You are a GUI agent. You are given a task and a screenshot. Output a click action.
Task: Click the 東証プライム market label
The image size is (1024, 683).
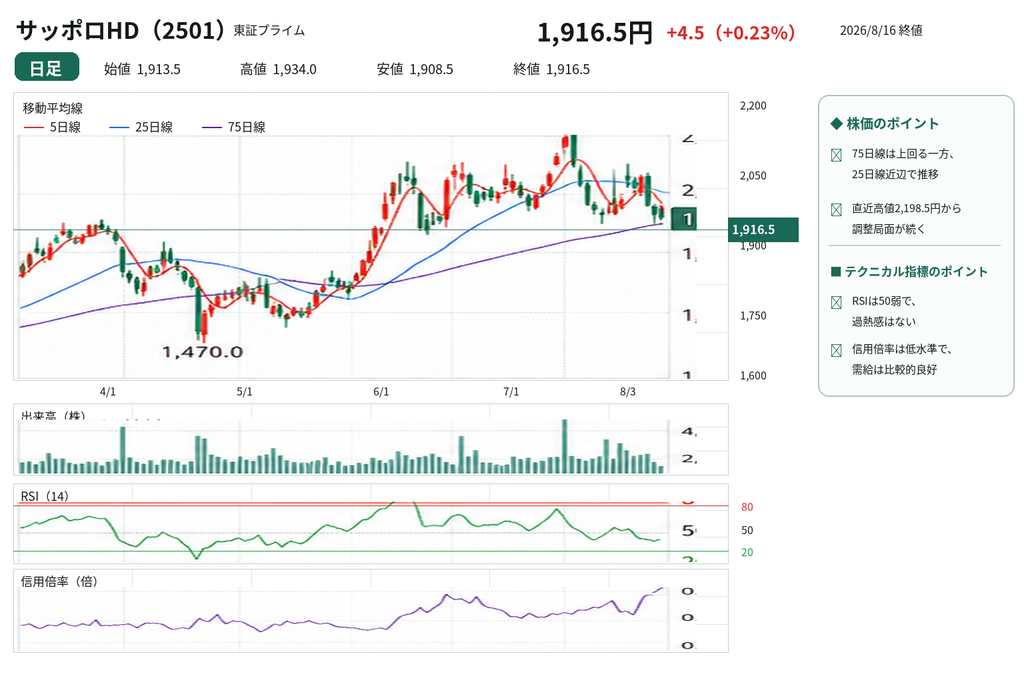pyautogui.click(x=269, y=31)
